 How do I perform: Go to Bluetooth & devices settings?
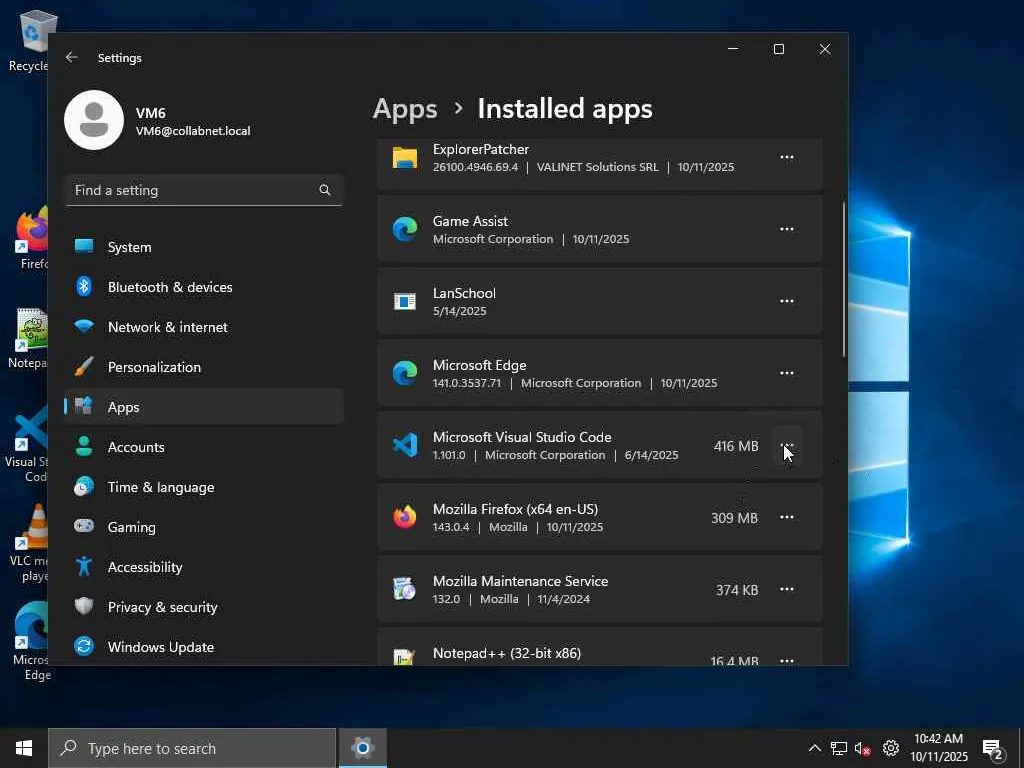169,287
